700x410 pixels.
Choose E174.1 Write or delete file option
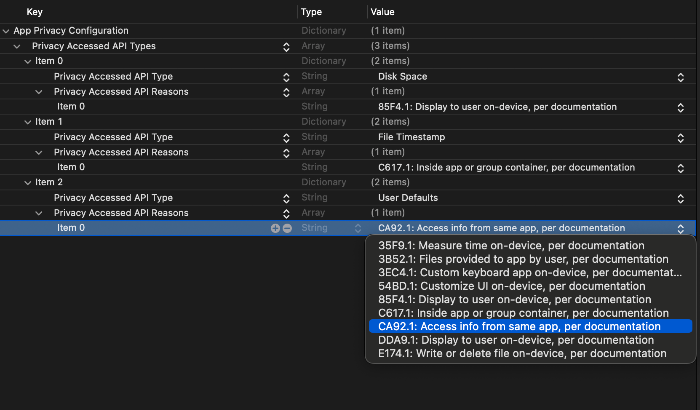click(x=530, y=353)
